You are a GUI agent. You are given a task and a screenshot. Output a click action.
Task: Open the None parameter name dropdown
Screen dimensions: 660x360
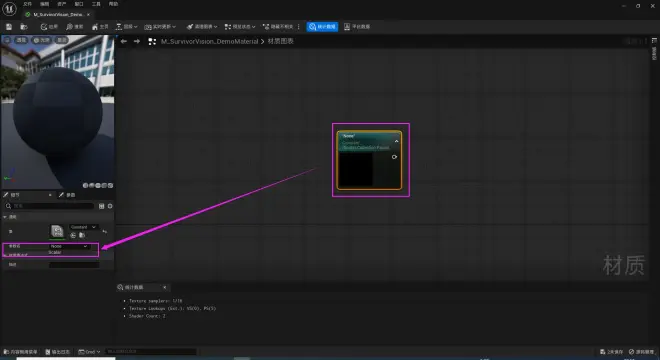[x=69, y=246]
